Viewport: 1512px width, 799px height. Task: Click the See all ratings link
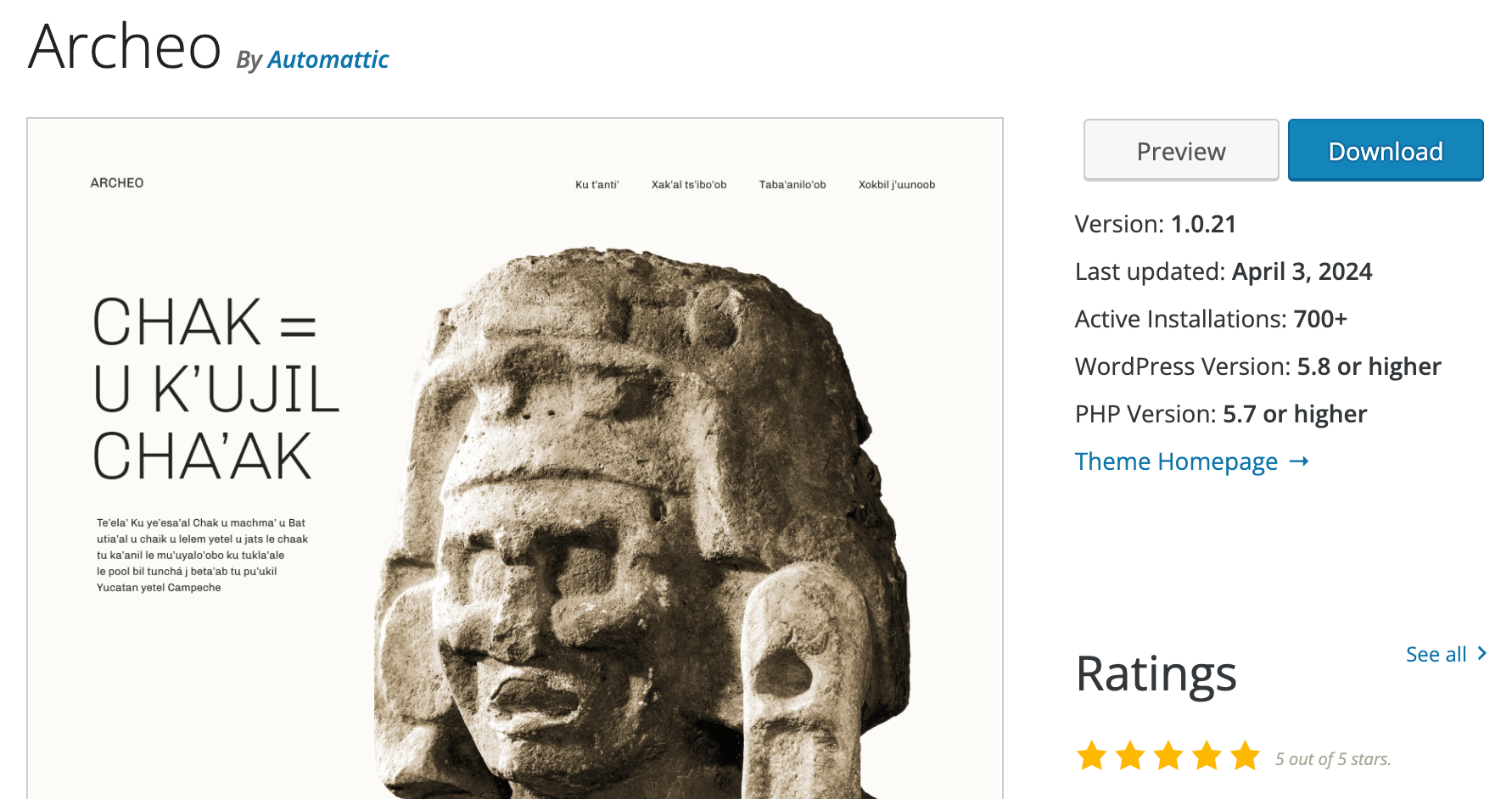tap(1436, 653)
